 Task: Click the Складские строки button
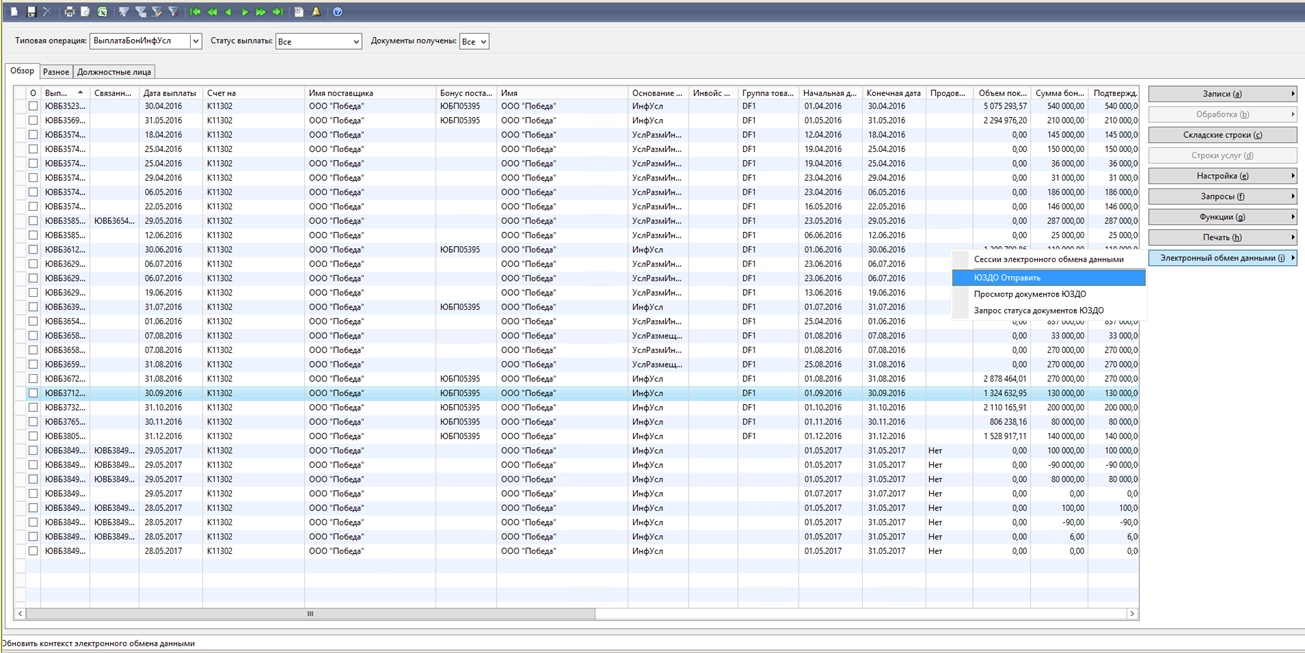coord(1222,135)
